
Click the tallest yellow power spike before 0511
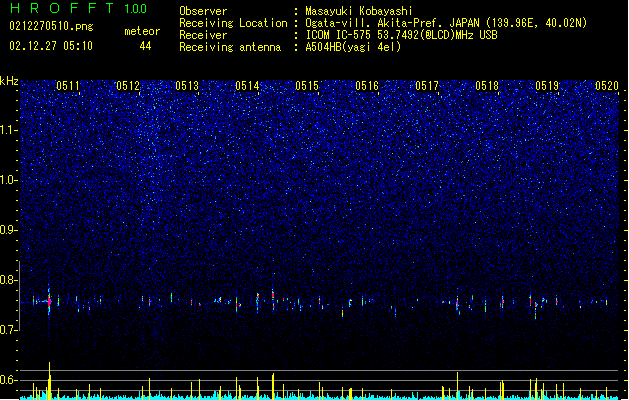tap(49, 380)
